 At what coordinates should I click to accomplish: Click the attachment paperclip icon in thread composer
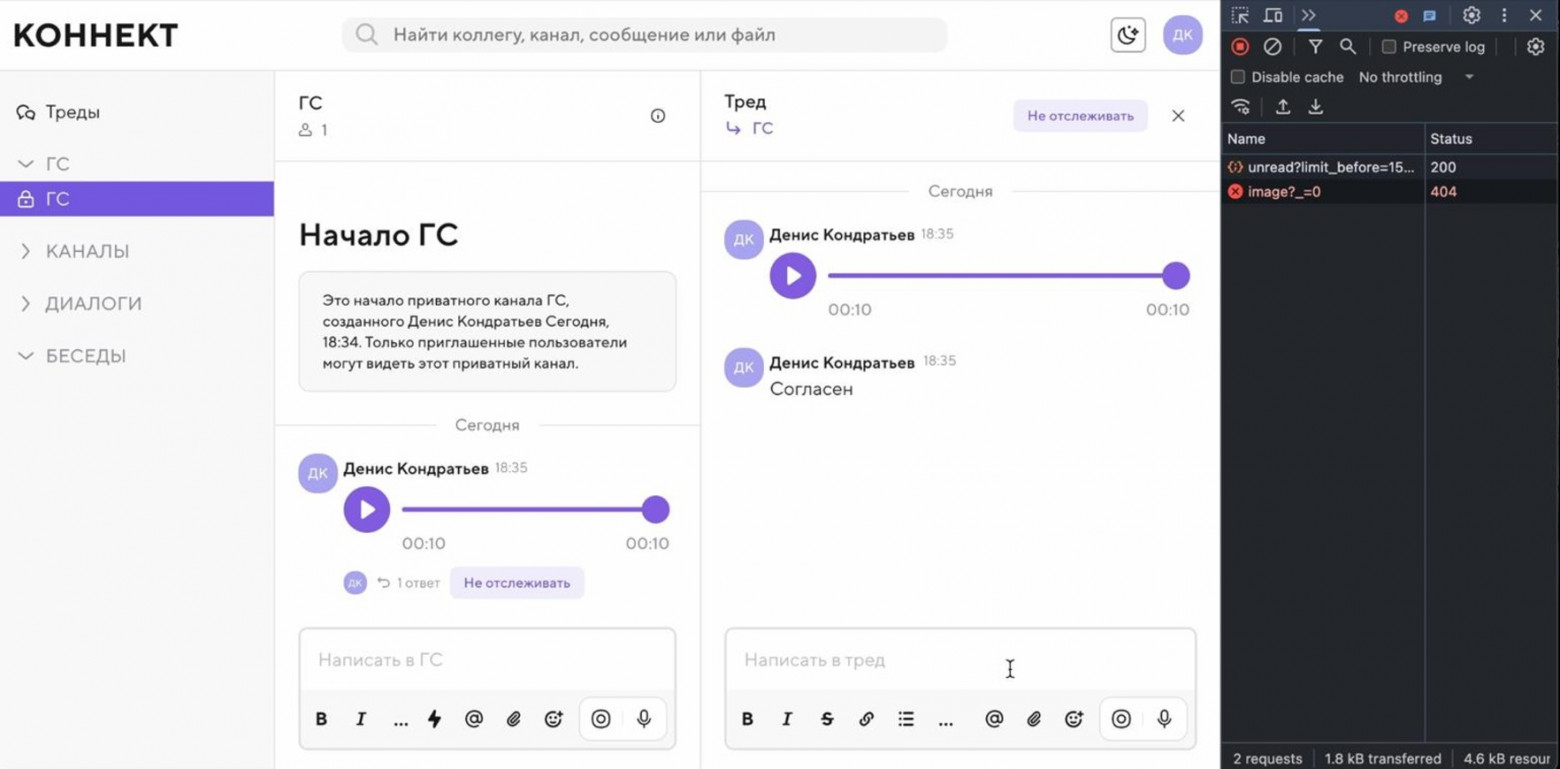pyautogui.click(x=1034, y=719)
